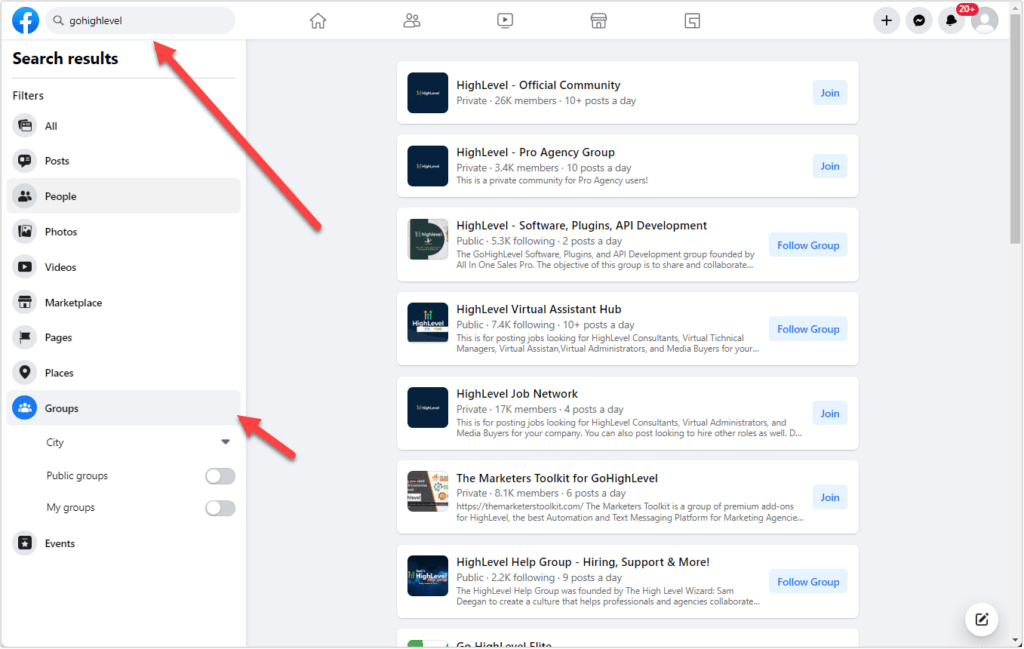Screen dimensions: 1024x649
Task: Click HighLevel Official Community thumbnail
Action: click(x=428, y=93)
